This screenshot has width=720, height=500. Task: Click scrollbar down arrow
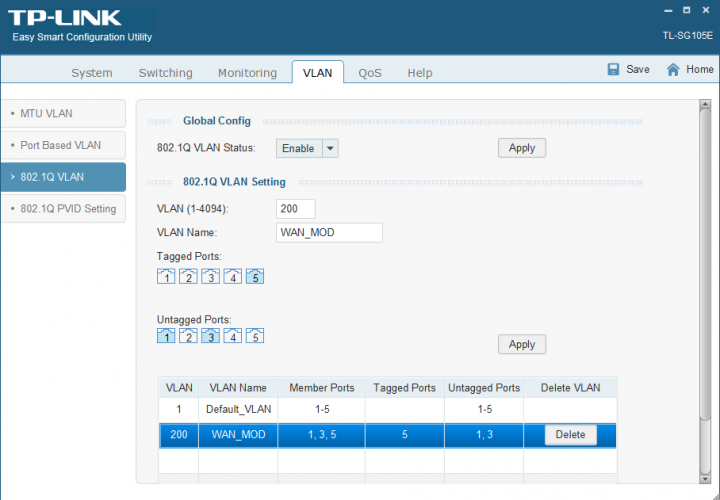pyautogui.click(x=705, y=479)
